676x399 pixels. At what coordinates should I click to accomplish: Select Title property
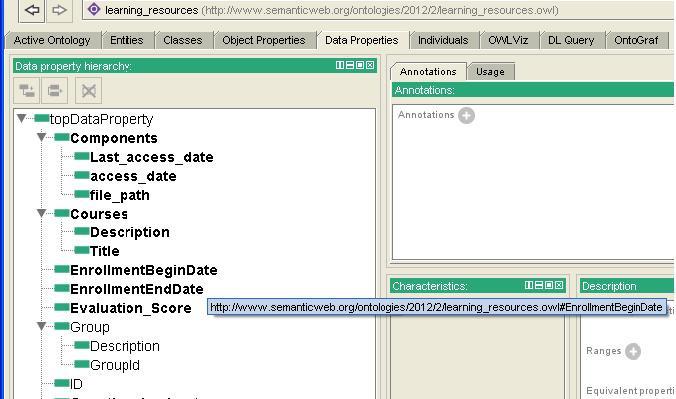[104, 251]
